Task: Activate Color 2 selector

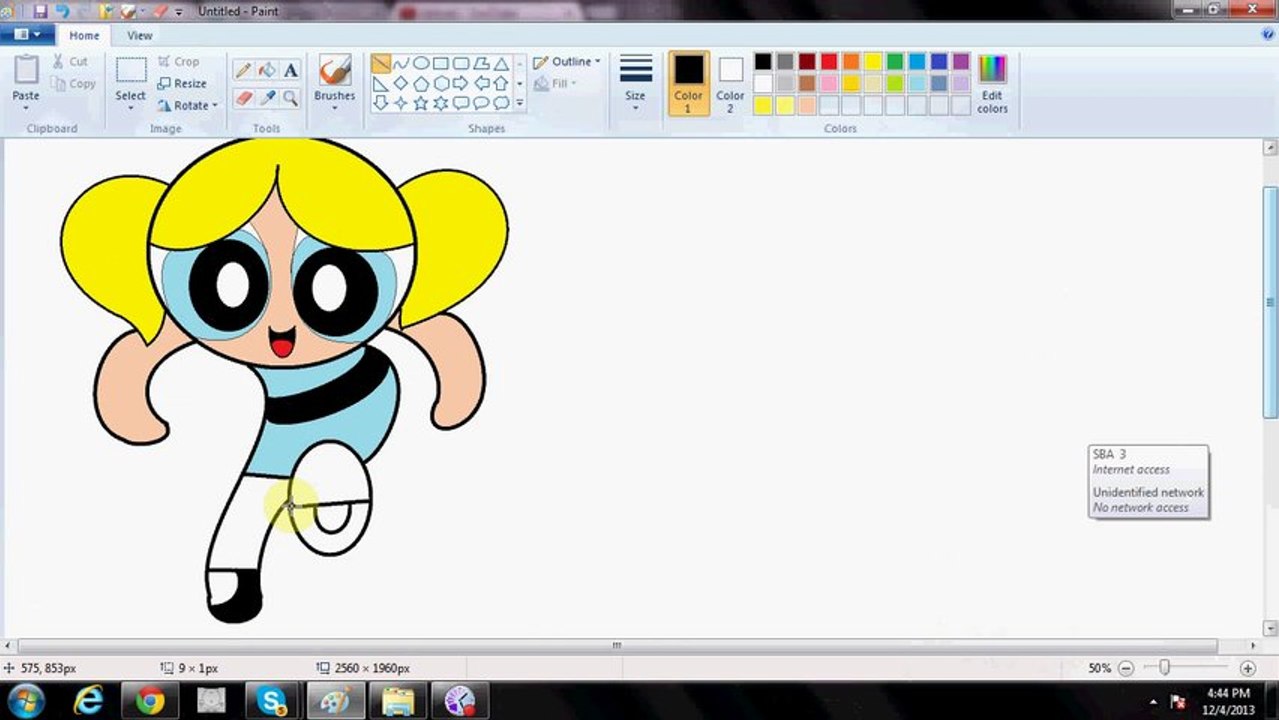Action: coord(730,84)
